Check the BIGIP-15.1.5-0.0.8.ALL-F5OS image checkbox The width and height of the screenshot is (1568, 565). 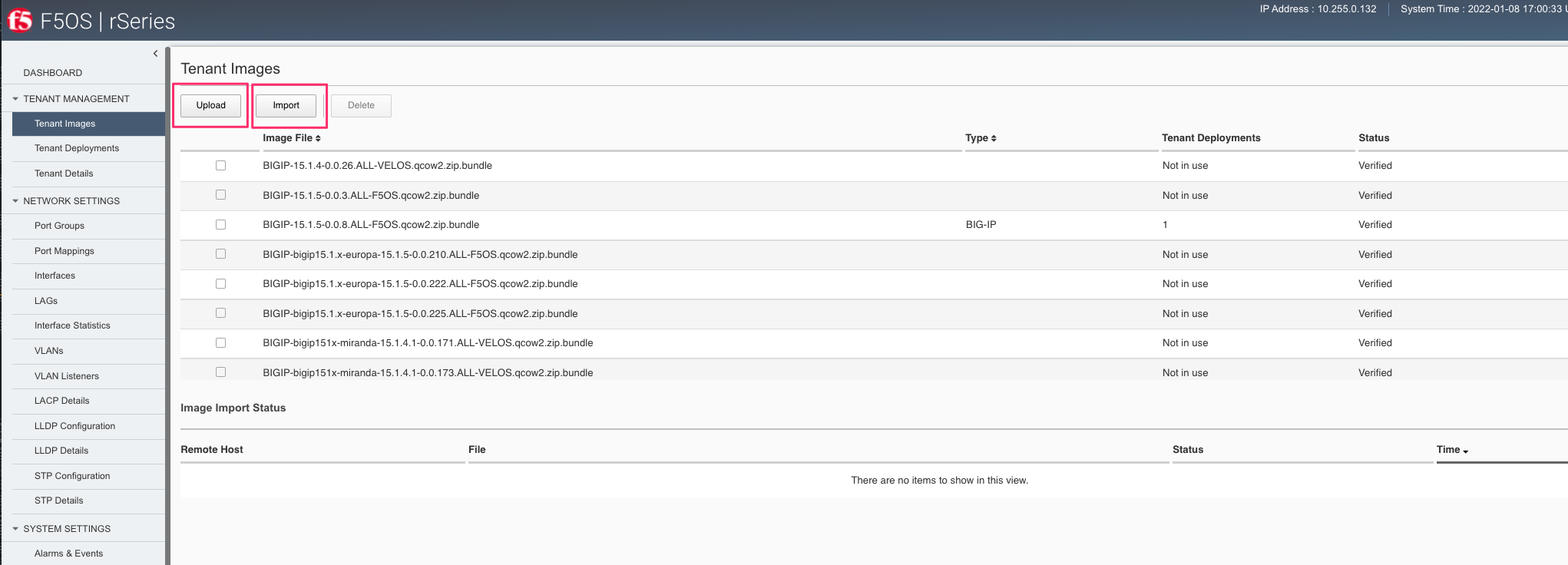coord(221,224)
